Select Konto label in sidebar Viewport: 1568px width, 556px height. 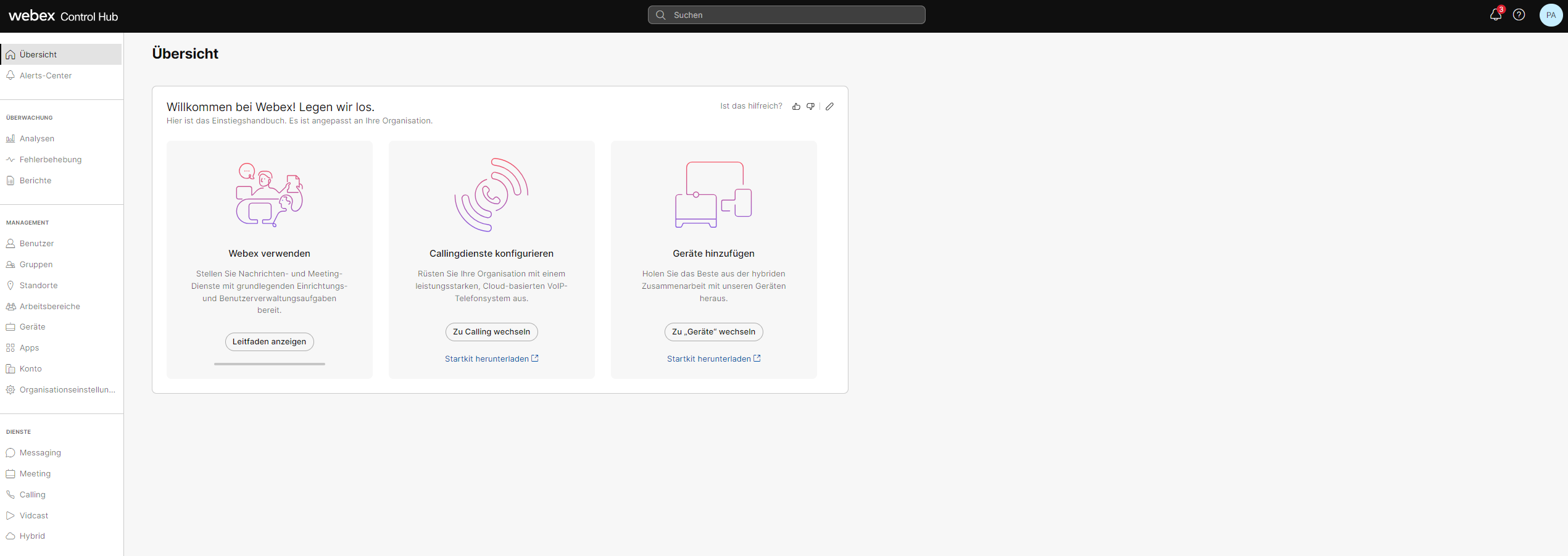click(31, 369)
